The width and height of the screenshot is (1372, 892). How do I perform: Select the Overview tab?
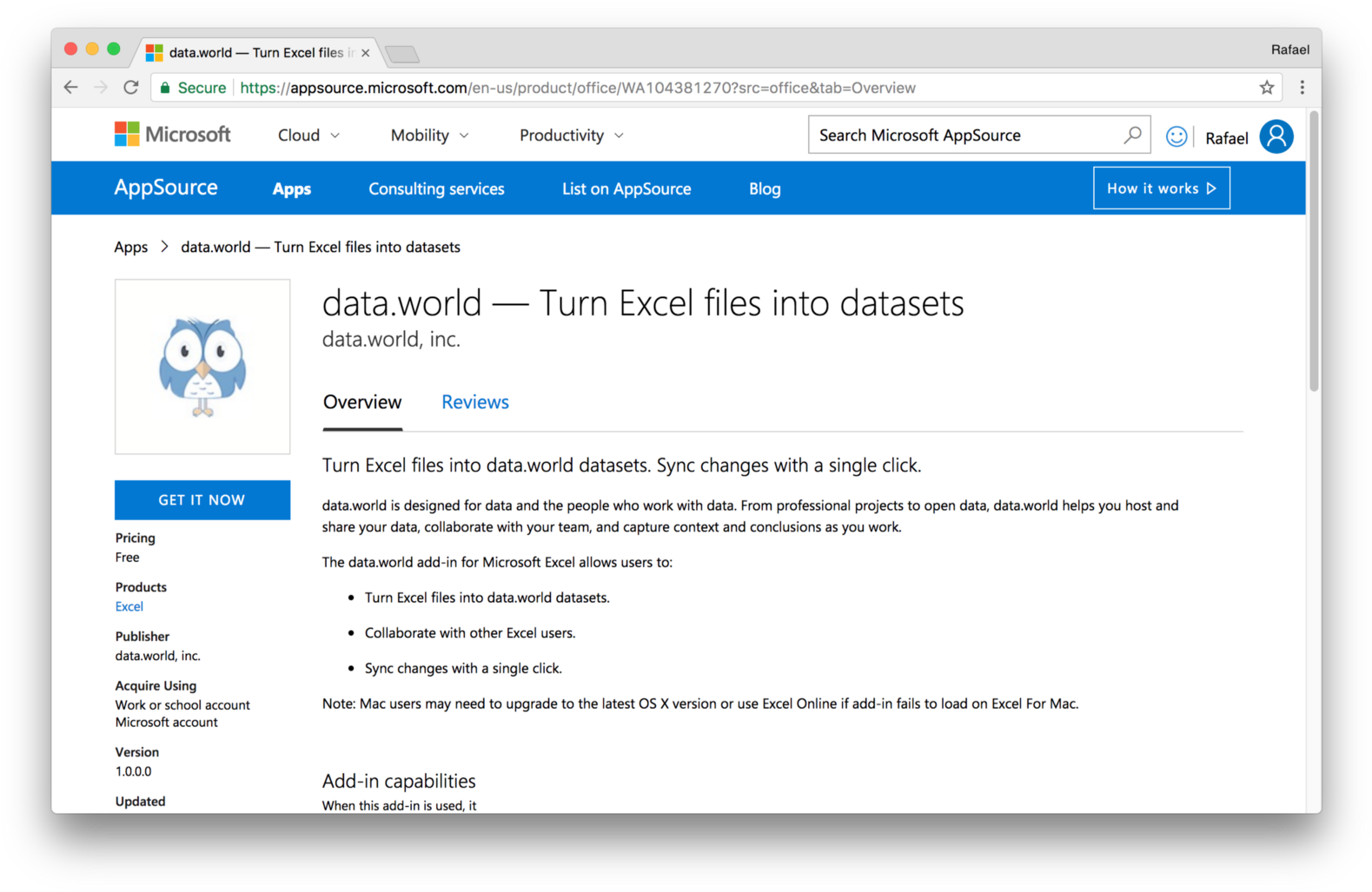coord(362,402)
